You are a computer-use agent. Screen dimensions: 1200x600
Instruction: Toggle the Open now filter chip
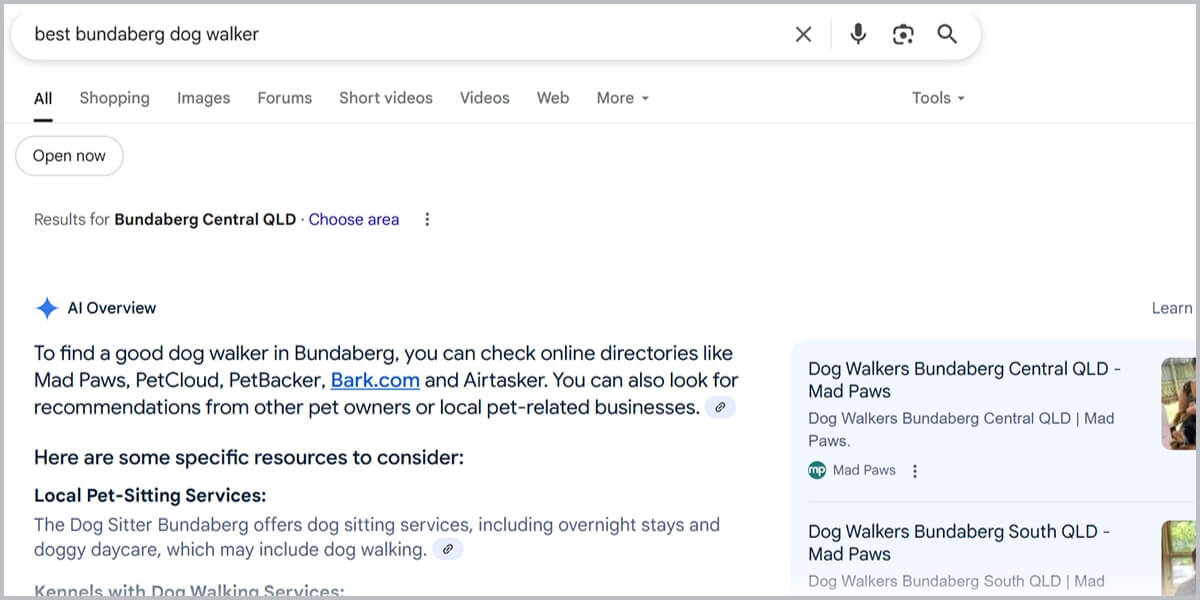(69, 156)
